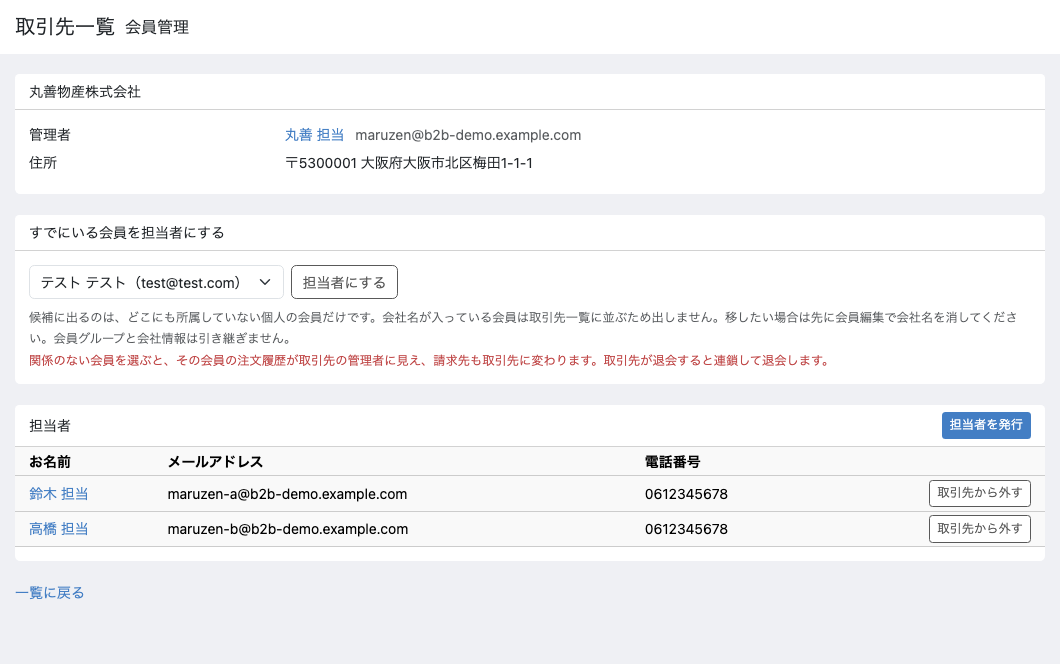Select the email maruzen@b2b-demo.example.com
The height and width of the screenshot is (664, 1060).
[468, 135]
